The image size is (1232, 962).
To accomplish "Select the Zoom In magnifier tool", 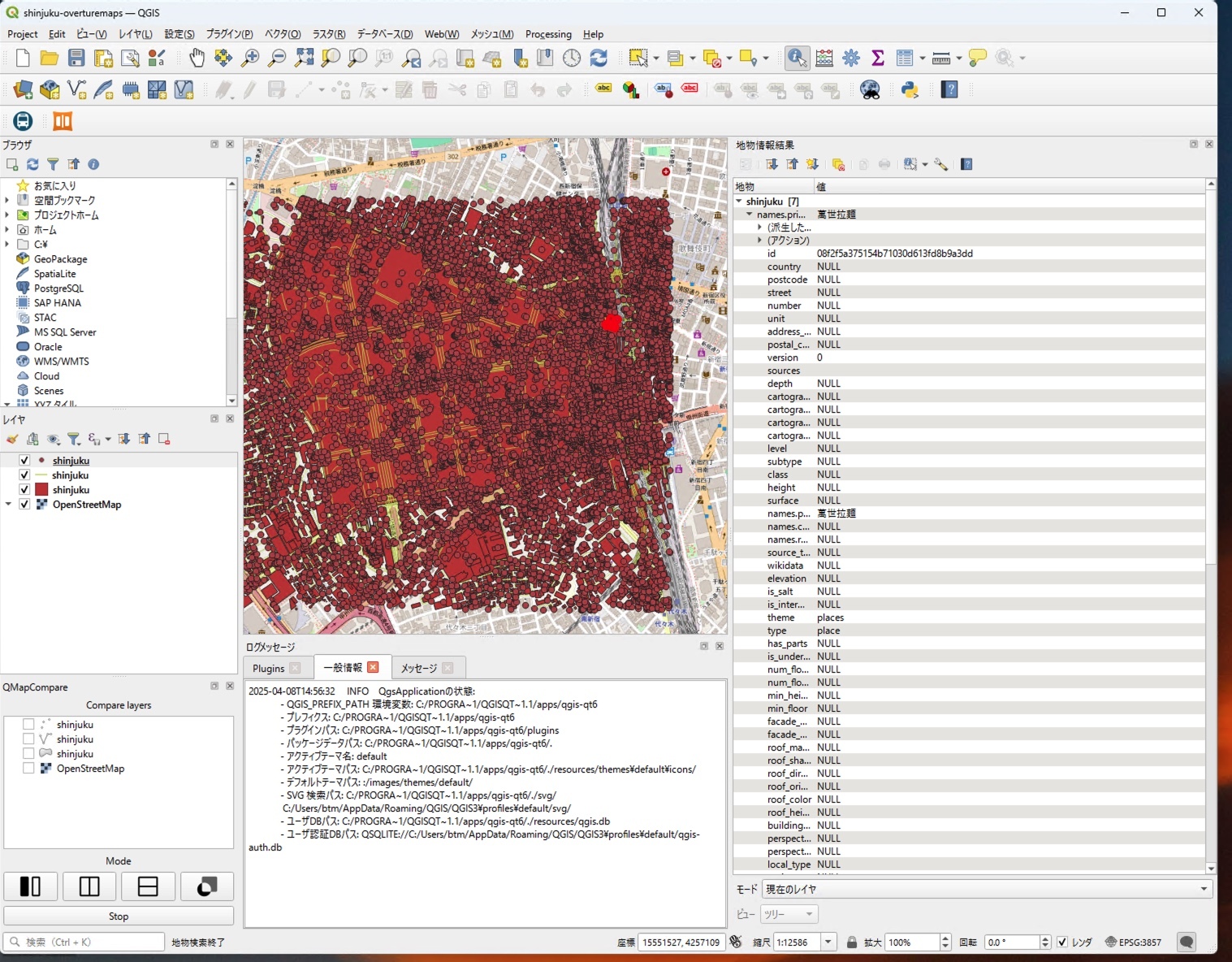I will (250, 58).
